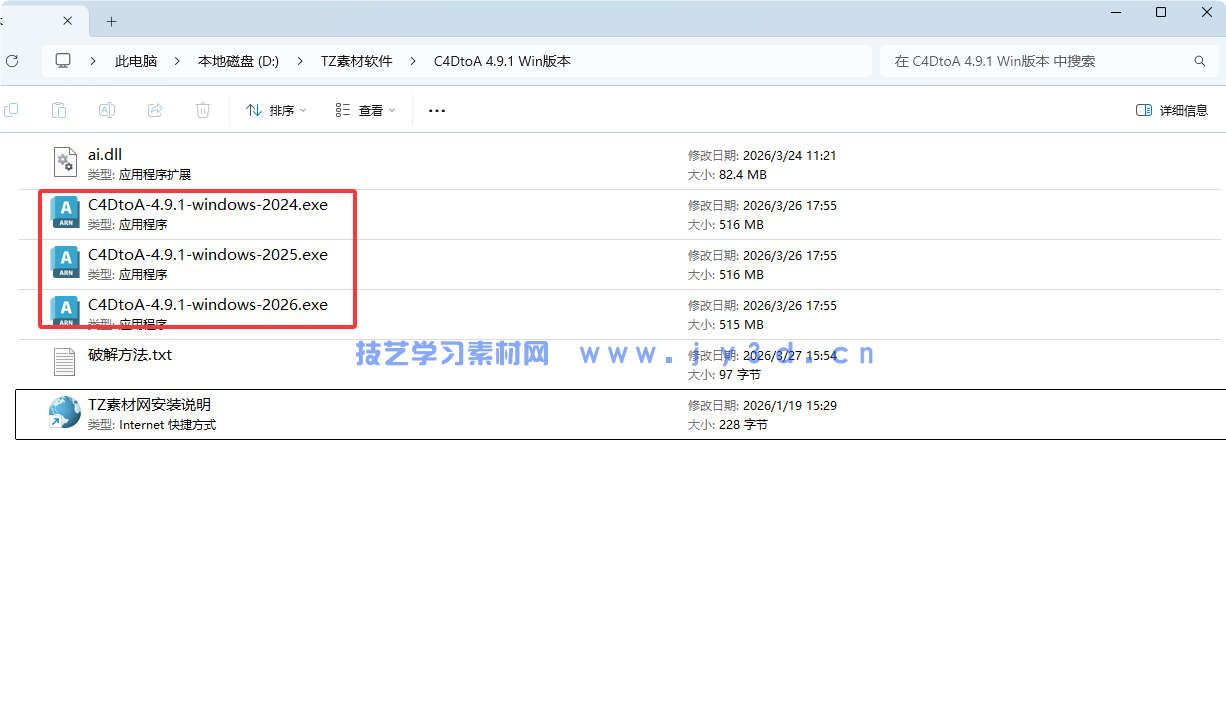The height and width of the screenshot is (706, 1226).
Task: Click the 515 MB size value
Action: [741, 324]
